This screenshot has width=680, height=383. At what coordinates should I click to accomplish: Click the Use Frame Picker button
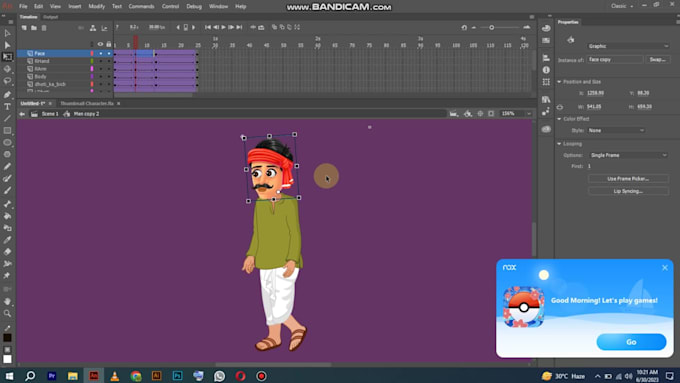(x=628, y=179)
